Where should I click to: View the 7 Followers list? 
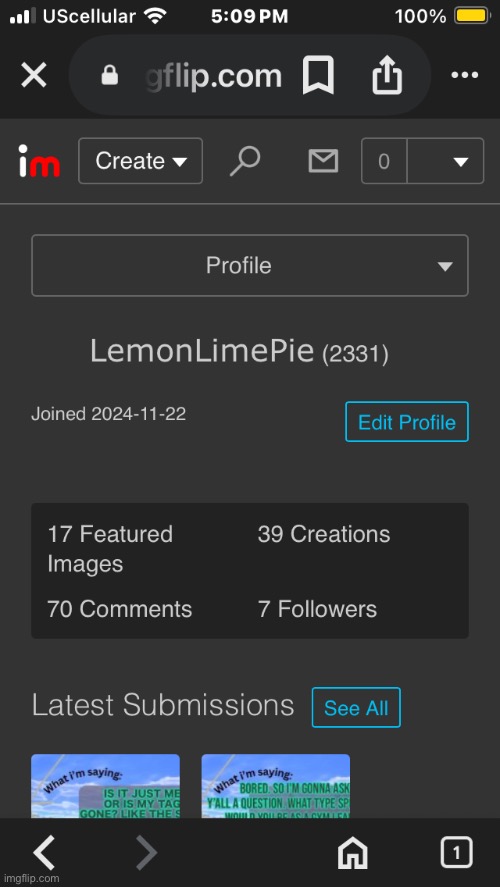pos(317,609)
